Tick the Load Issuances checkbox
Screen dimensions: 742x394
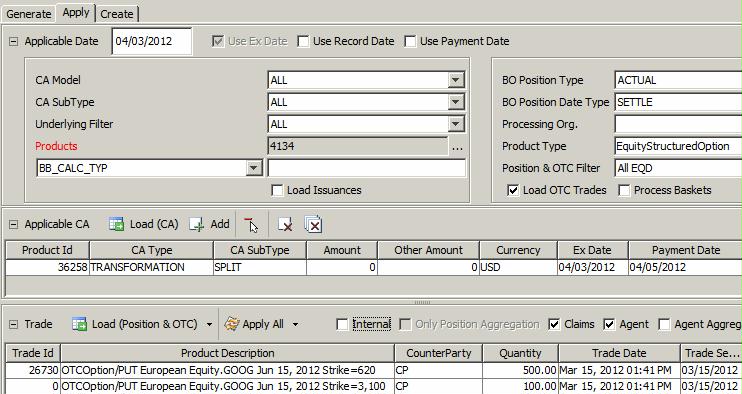coord(277,191)
